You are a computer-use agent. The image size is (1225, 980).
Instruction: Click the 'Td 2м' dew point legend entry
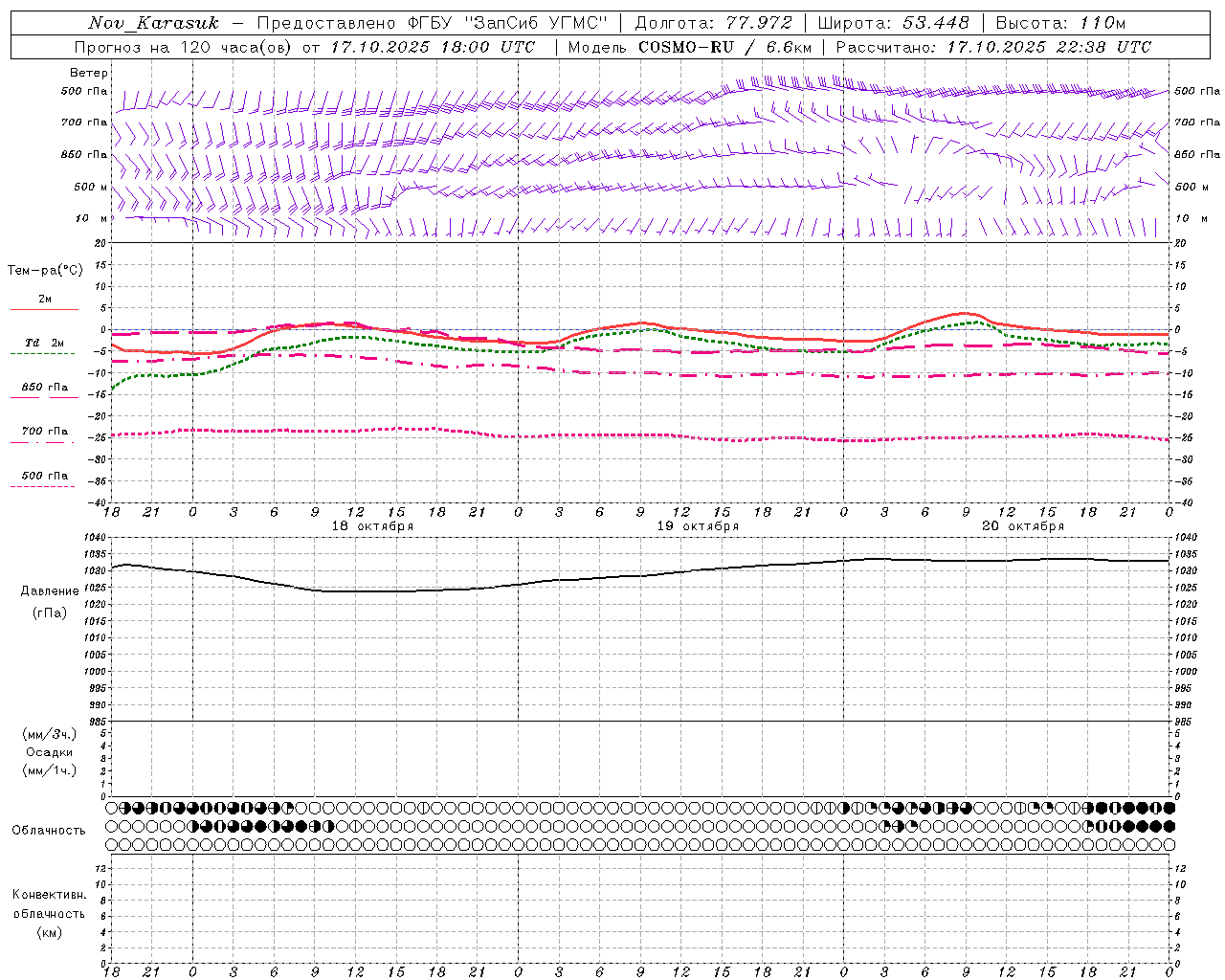pyautogui.click(x=45, y=343)
